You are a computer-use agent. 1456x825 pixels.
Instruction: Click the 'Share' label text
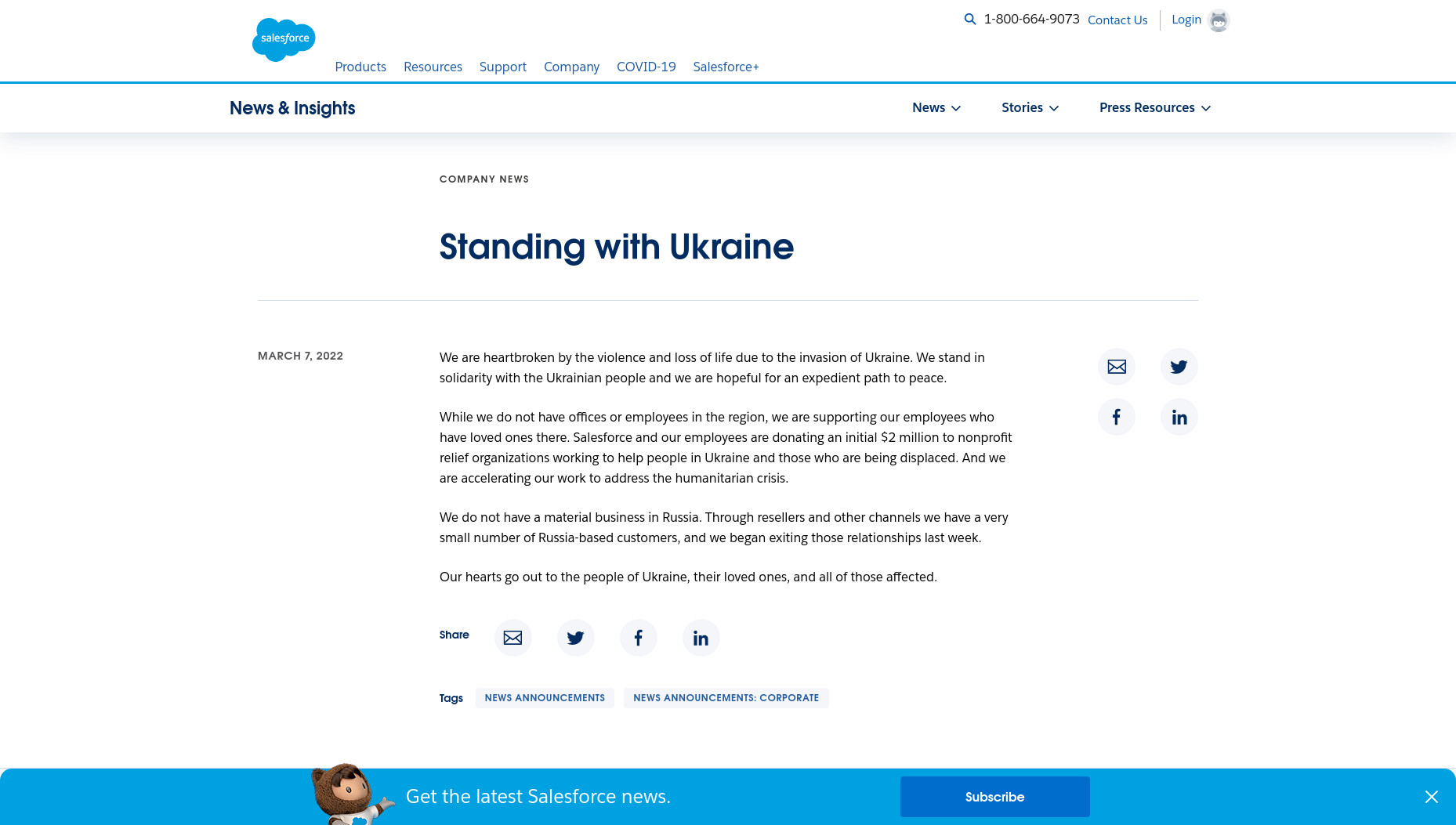455,635
